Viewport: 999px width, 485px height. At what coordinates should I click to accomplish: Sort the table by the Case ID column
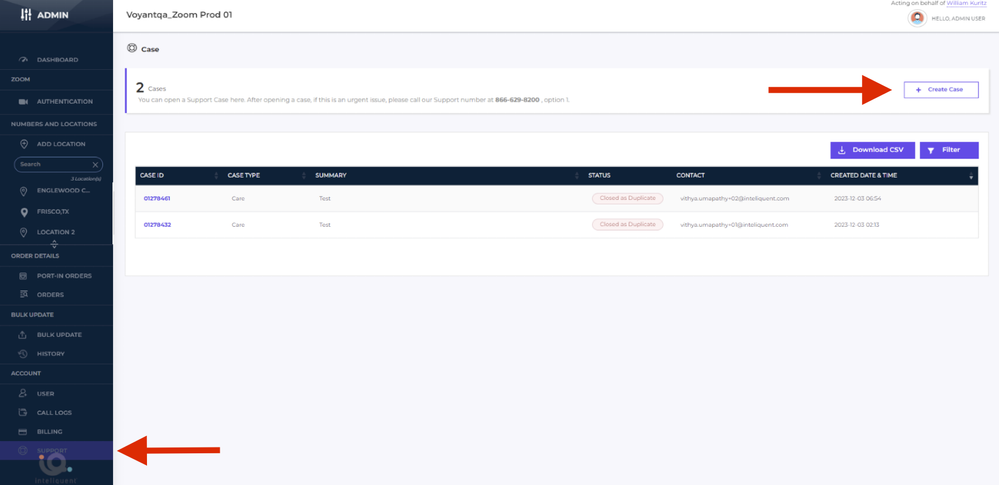[216, 176]
